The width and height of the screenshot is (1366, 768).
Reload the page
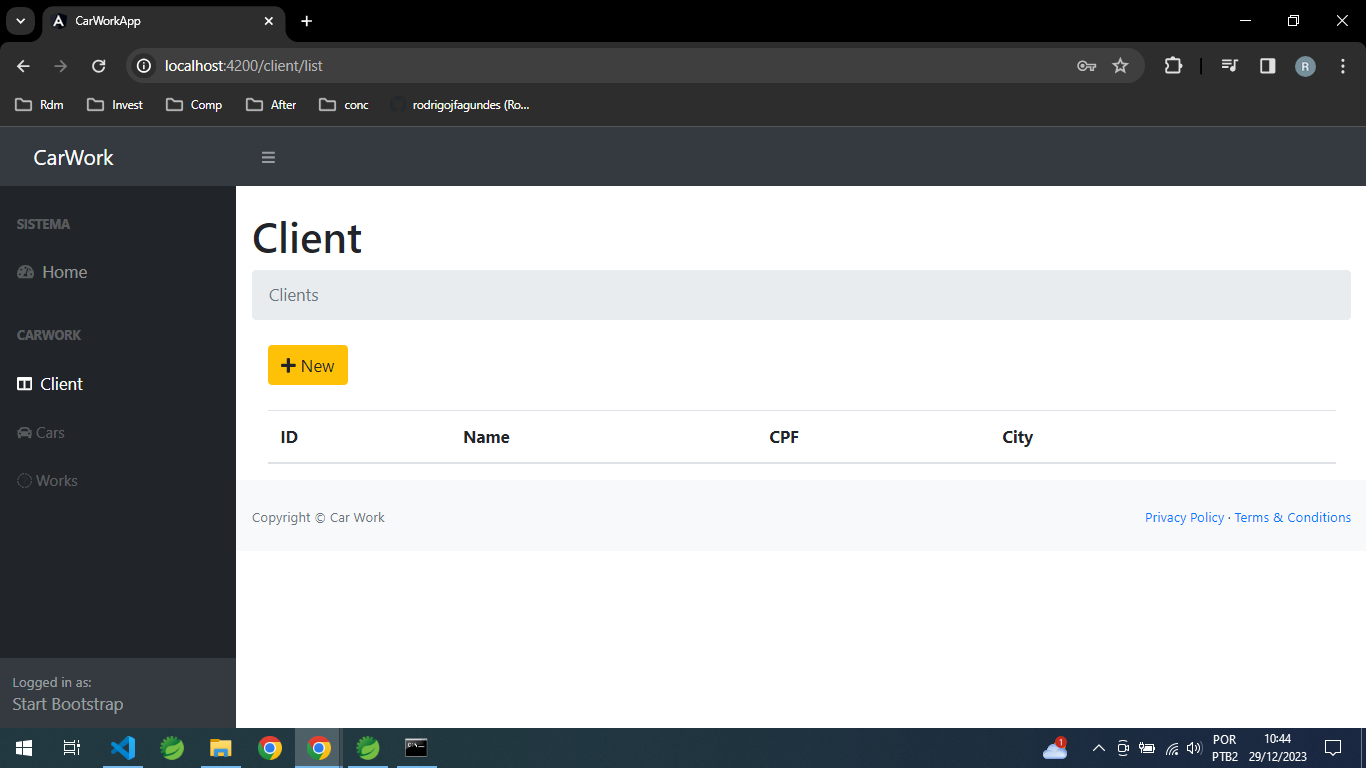coord(98,66)
